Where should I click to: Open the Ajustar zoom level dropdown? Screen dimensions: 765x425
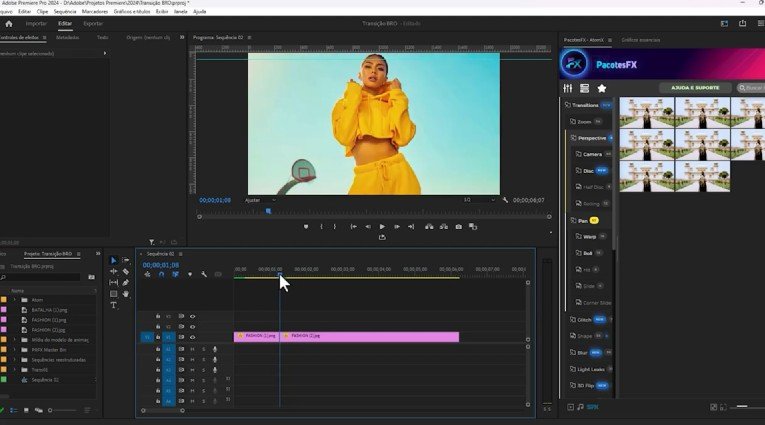point(259,200)
